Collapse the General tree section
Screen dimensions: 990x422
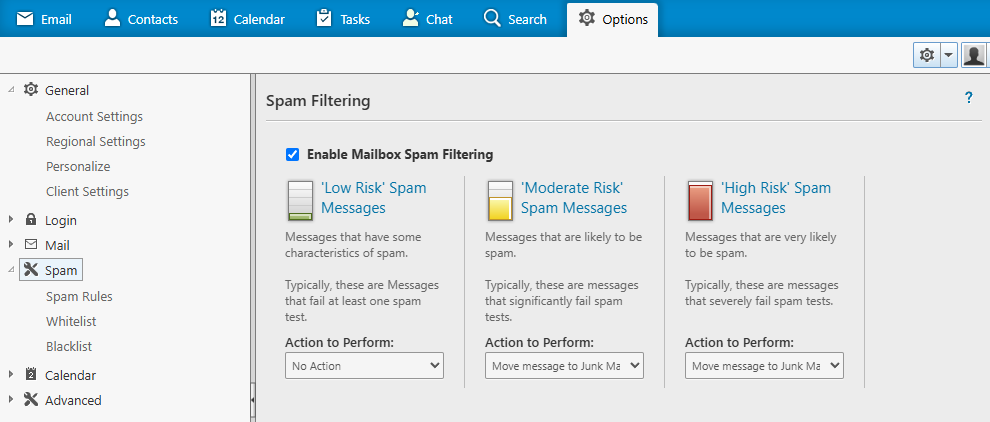11,90
